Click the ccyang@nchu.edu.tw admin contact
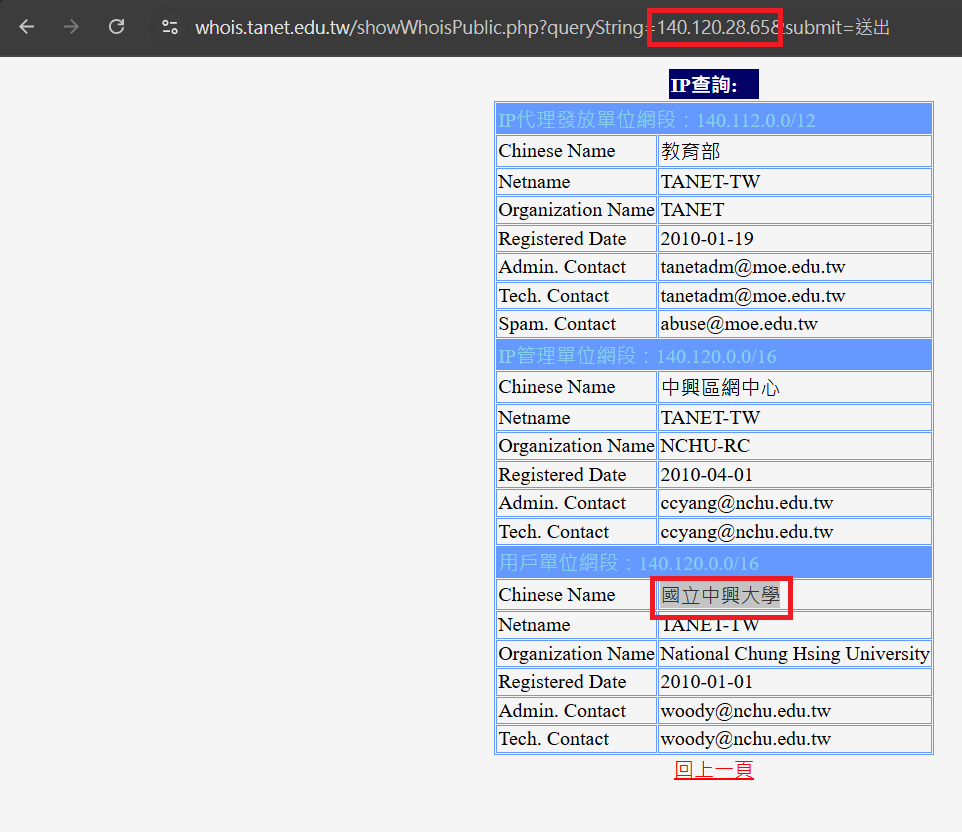 click(x=795, y=503)
